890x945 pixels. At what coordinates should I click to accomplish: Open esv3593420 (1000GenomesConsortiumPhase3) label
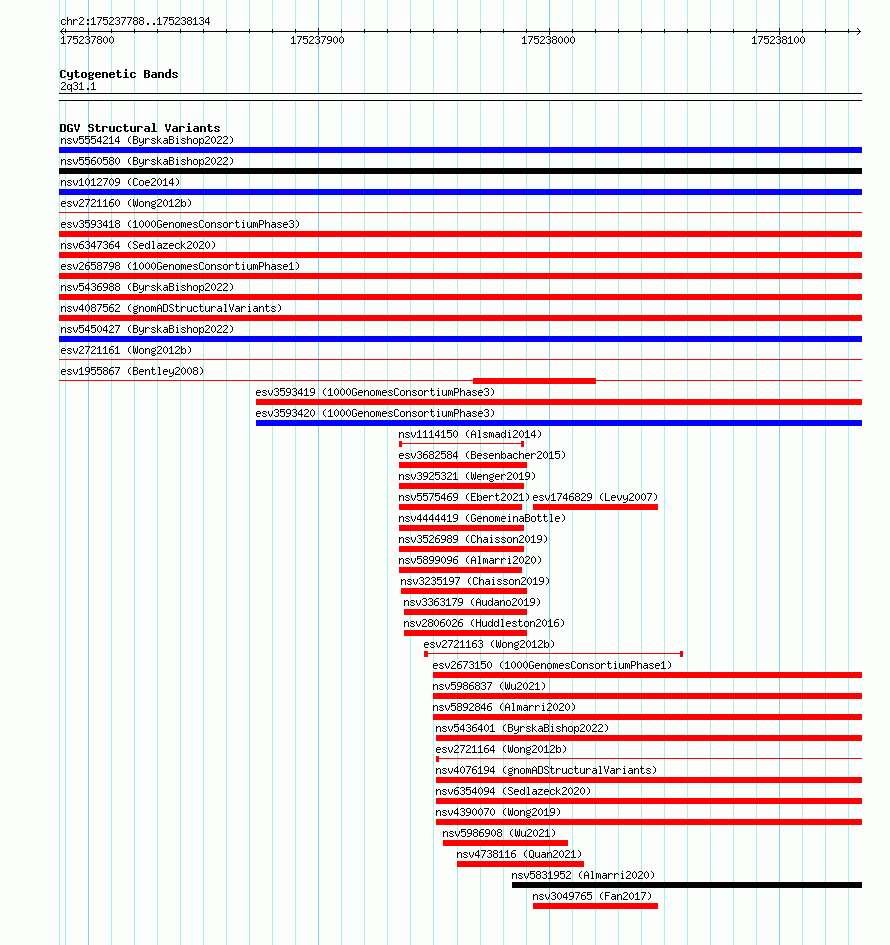pyautogui.click(x=375, y=413)
